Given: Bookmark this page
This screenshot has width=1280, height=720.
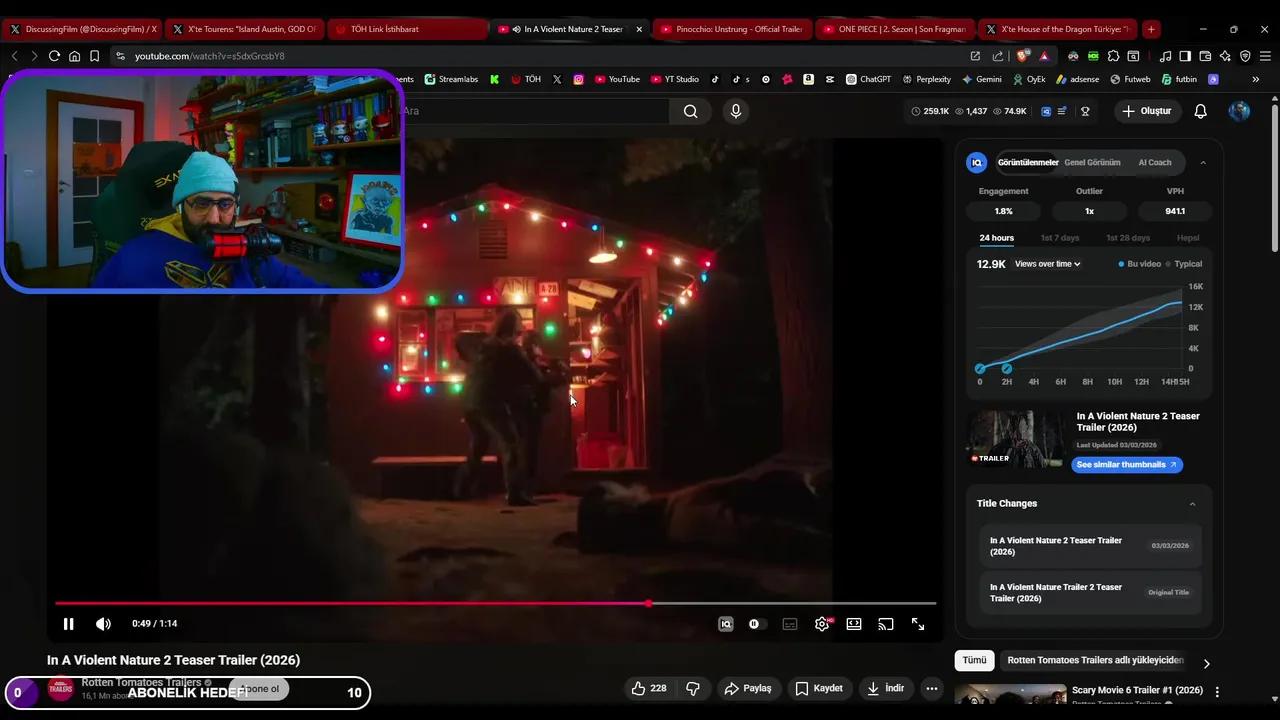Looking at the screenshot, I should (x=94, y=56).
